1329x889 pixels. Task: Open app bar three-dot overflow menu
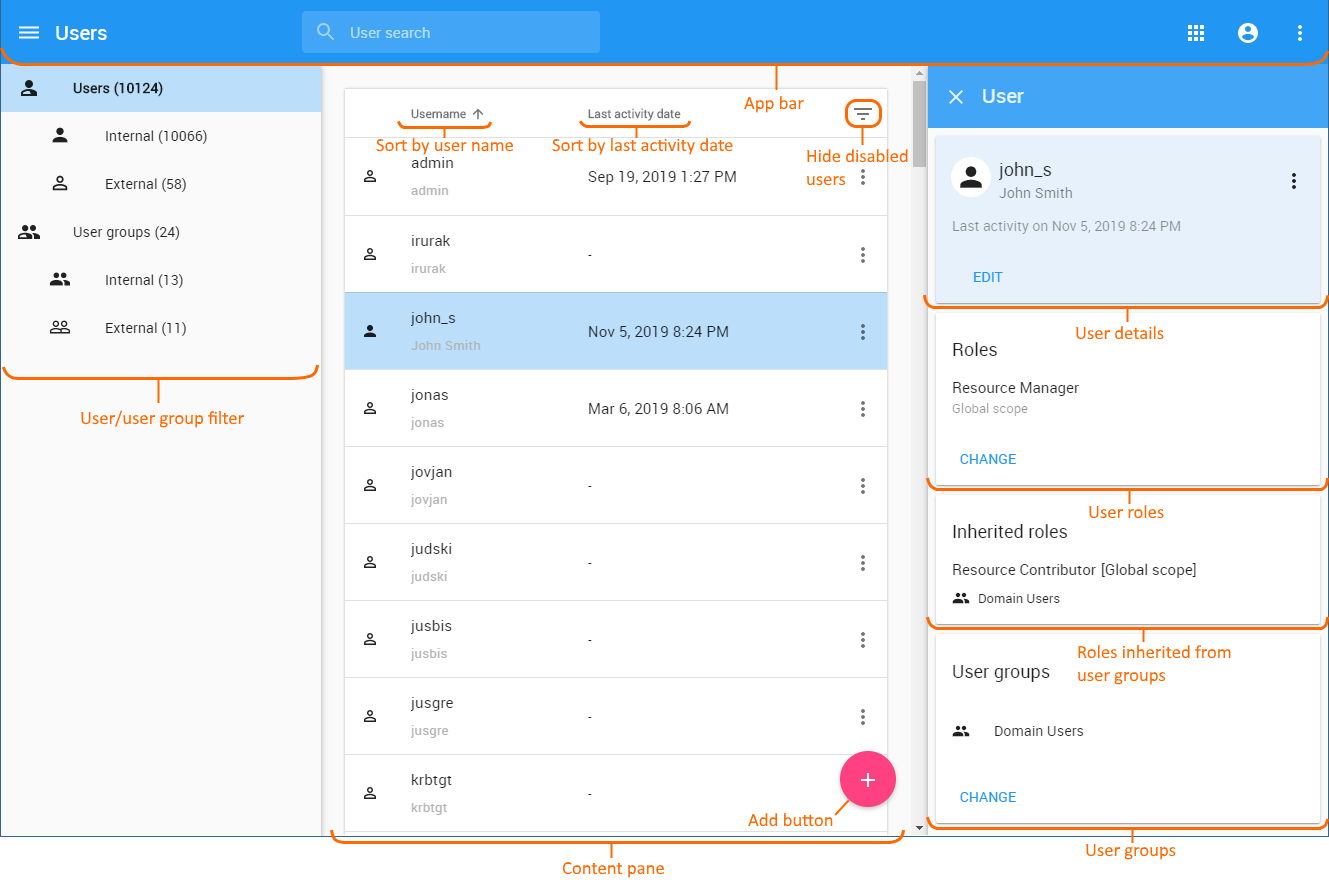point(1300,33)
